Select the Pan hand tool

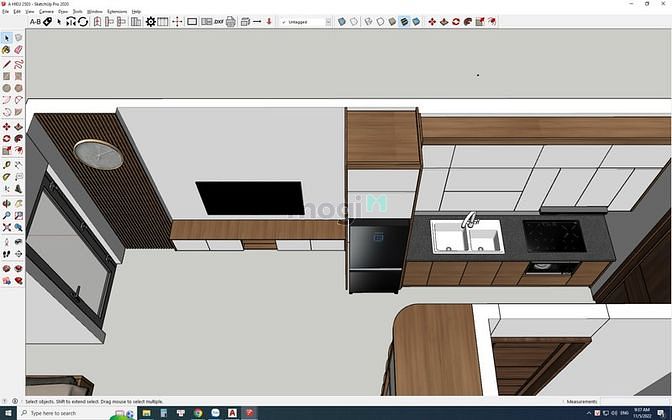click(x=18, y=204)
